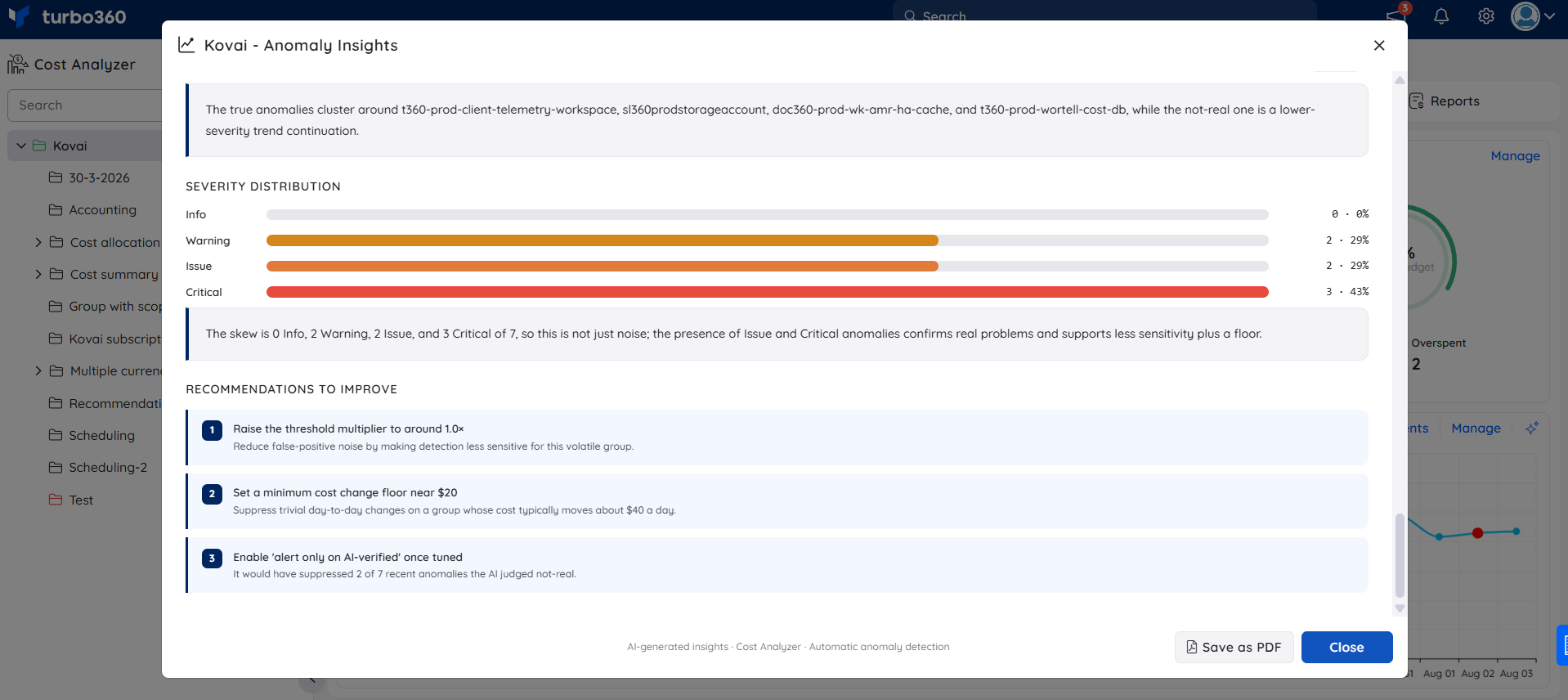Screen dimensions: 1568x700
Task: Click the AI sparkle icon
Action: 1532,428
